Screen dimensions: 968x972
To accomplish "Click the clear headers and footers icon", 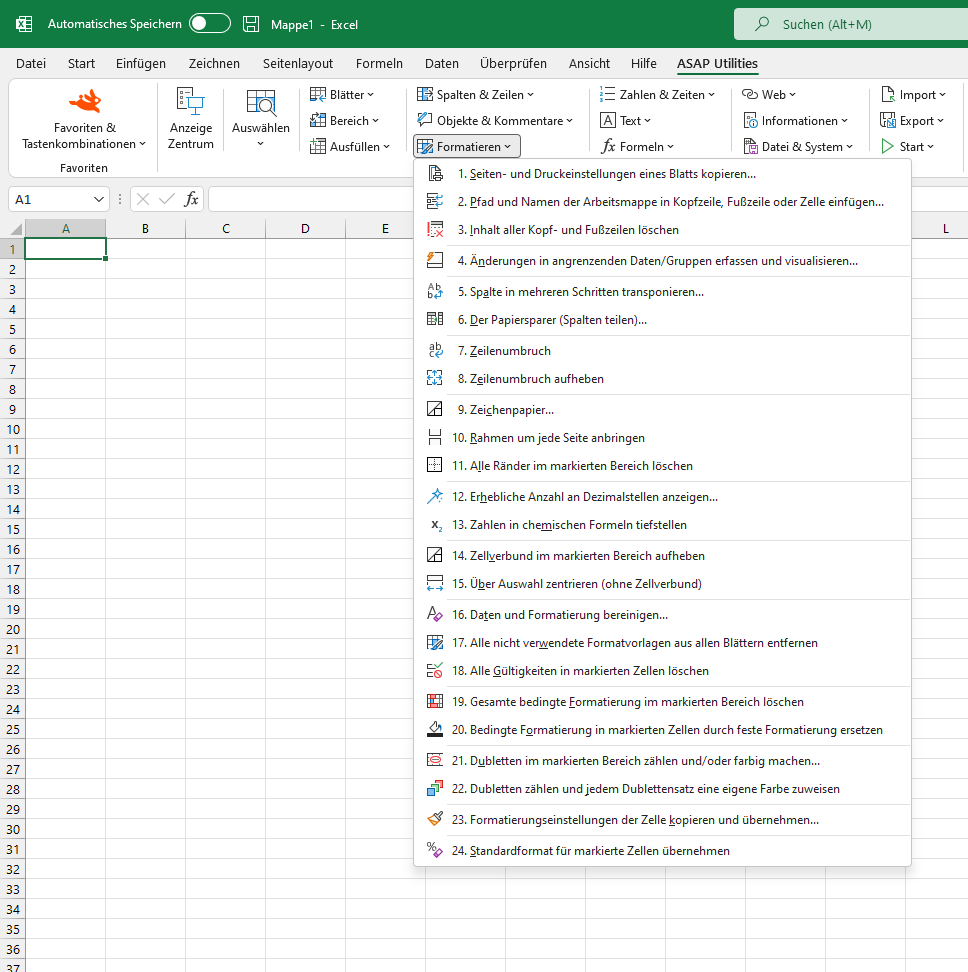I will [435, 229].
